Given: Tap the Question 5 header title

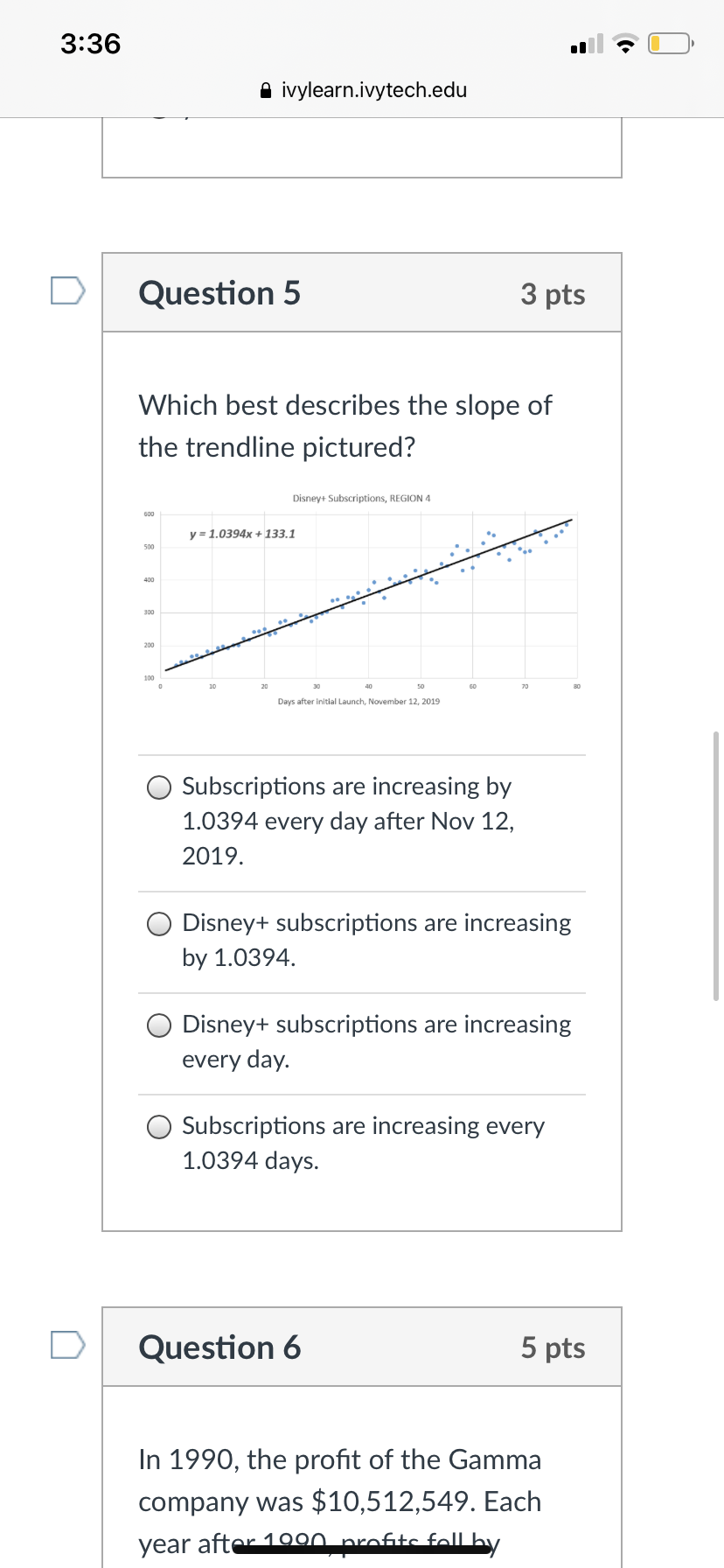Looking at the screenshot, I should click(219, 293).
